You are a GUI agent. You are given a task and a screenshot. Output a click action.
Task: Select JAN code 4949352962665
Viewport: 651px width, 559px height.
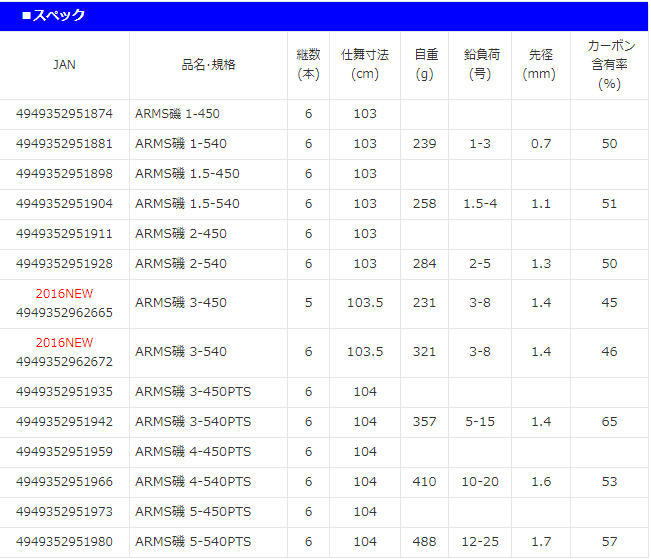click(x=64, y=313)
